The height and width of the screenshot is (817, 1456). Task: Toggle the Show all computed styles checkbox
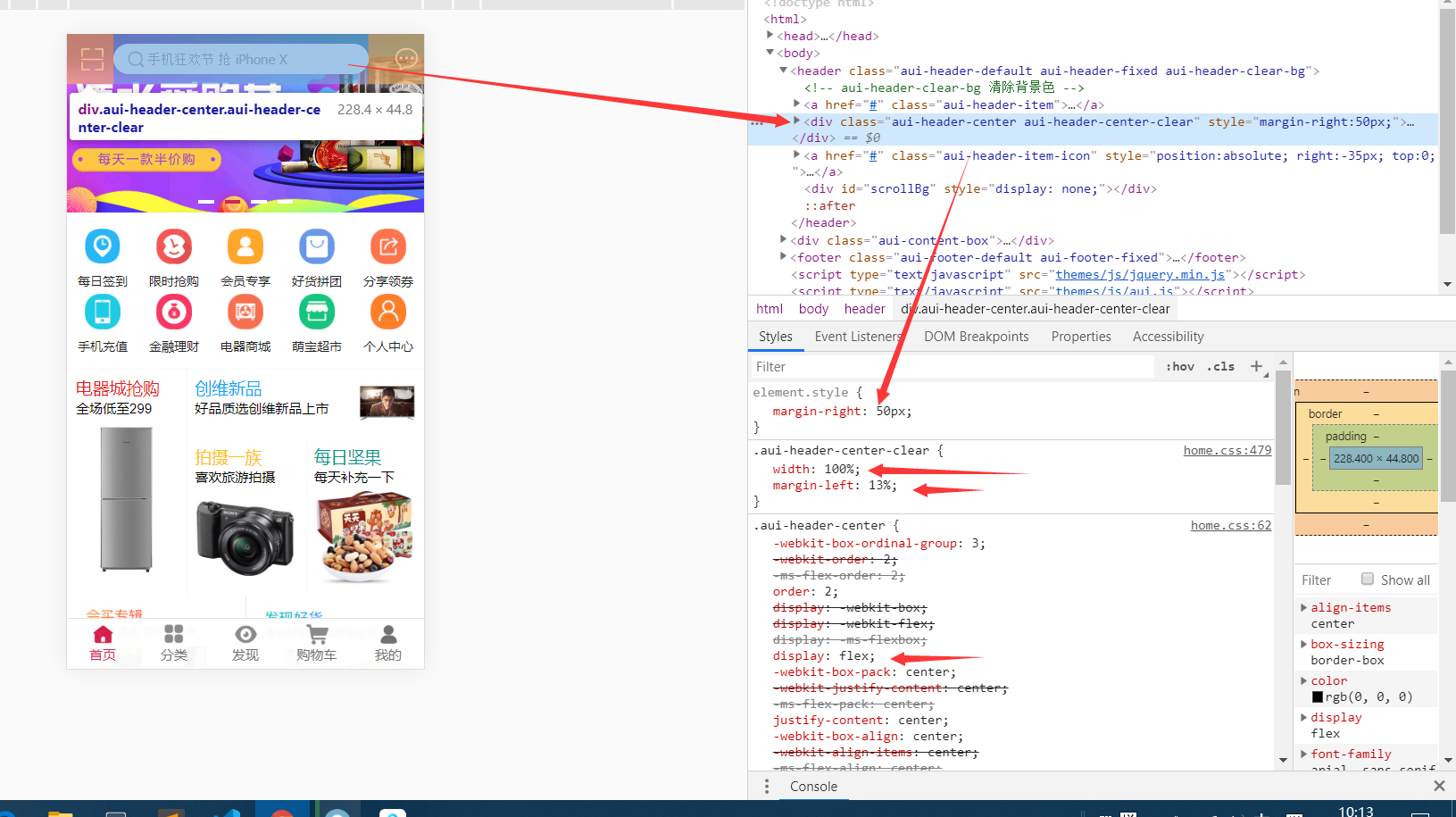[1367, 579]
